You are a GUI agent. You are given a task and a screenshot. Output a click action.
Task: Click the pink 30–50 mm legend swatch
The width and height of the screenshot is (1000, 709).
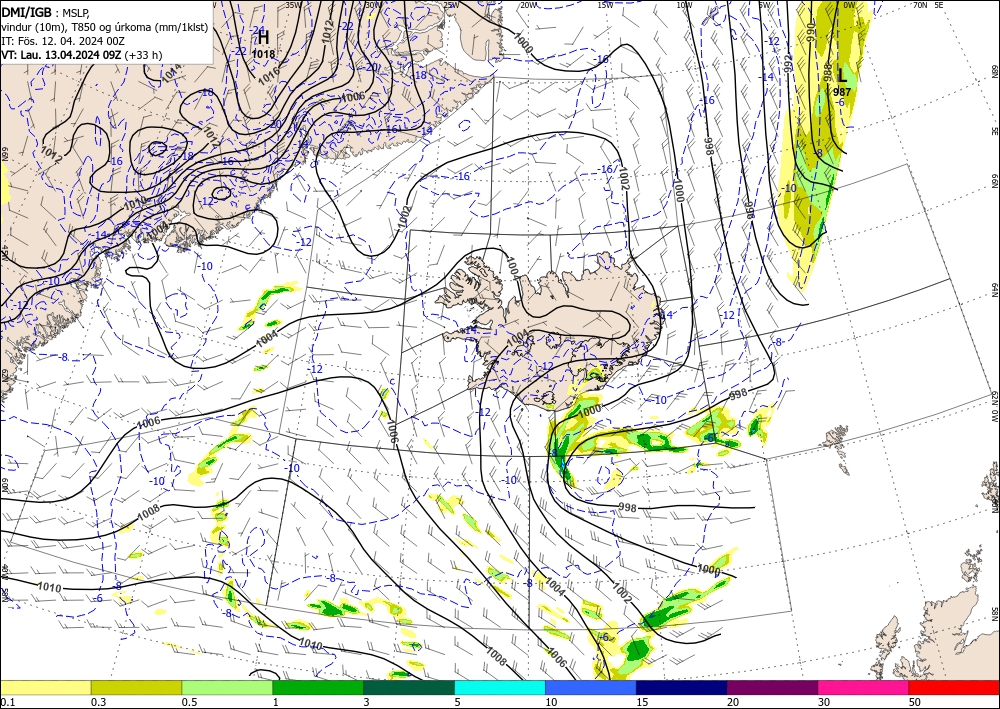864,687
